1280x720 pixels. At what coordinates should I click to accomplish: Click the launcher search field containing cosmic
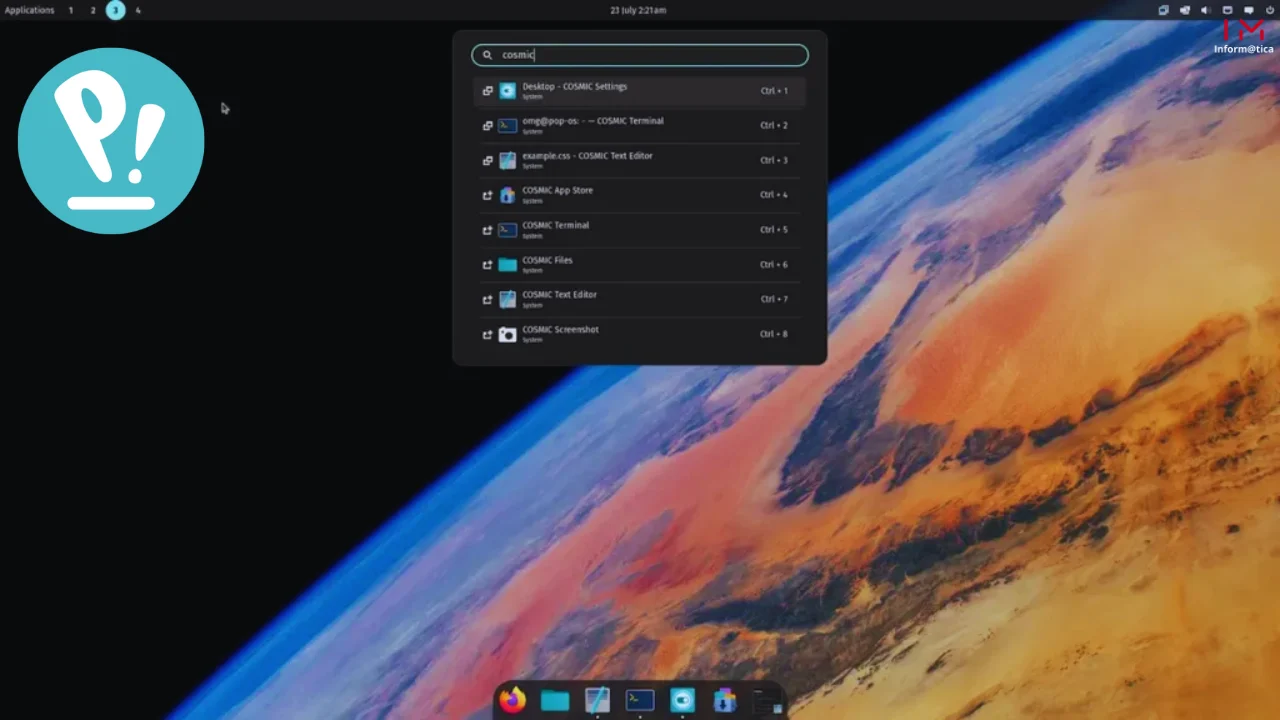point(640,55)
